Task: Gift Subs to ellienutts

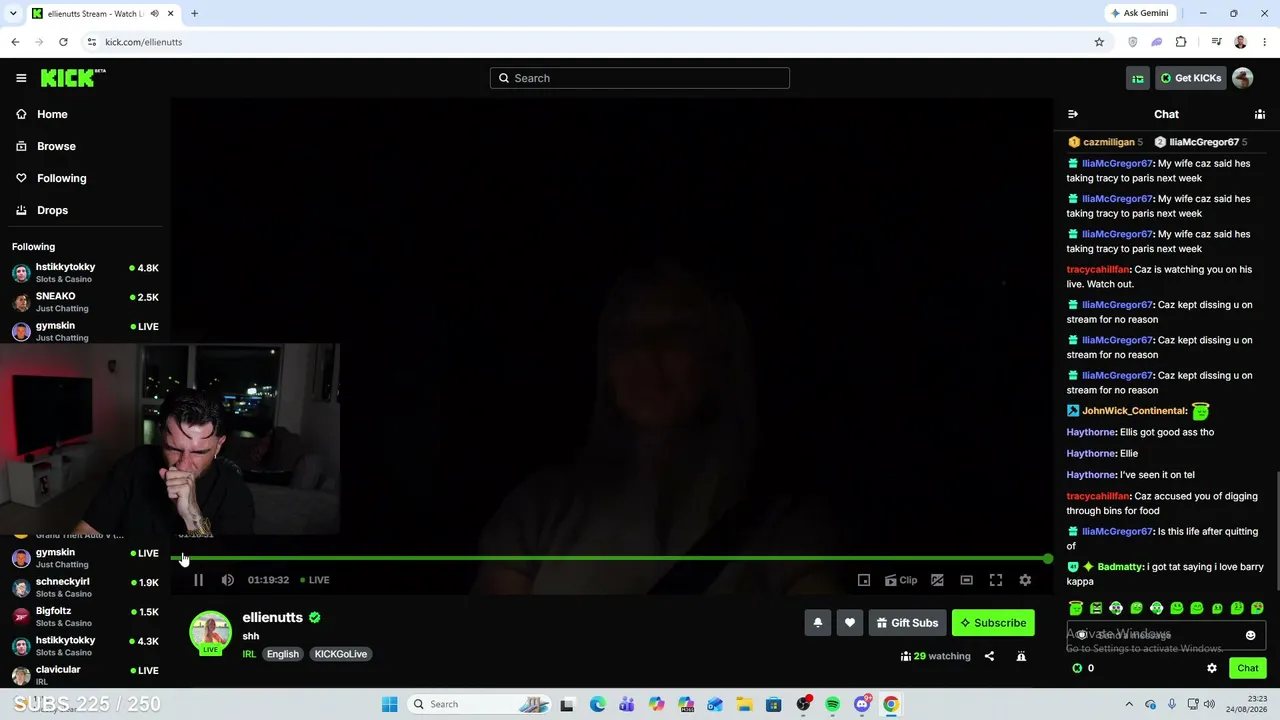Action: pyautogui.click(x=907, y=623)
